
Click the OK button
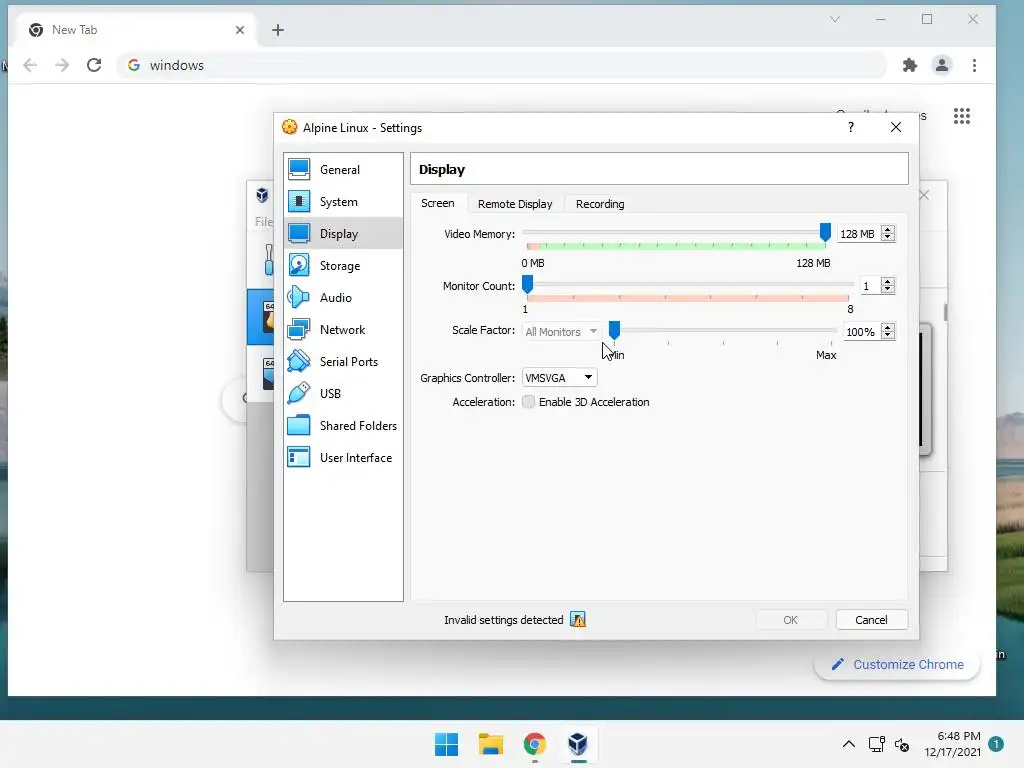coord(790,620)
